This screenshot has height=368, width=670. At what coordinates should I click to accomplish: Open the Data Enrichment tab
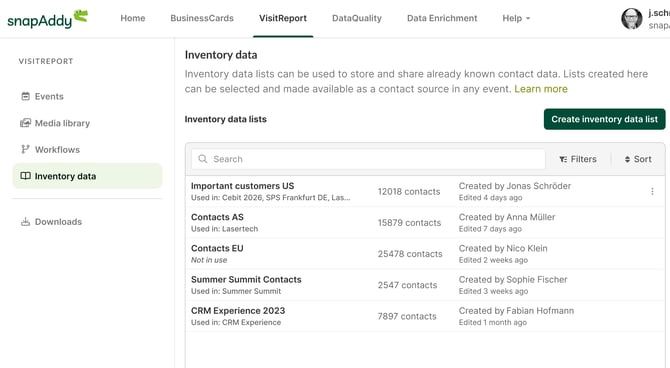point(442,18)
